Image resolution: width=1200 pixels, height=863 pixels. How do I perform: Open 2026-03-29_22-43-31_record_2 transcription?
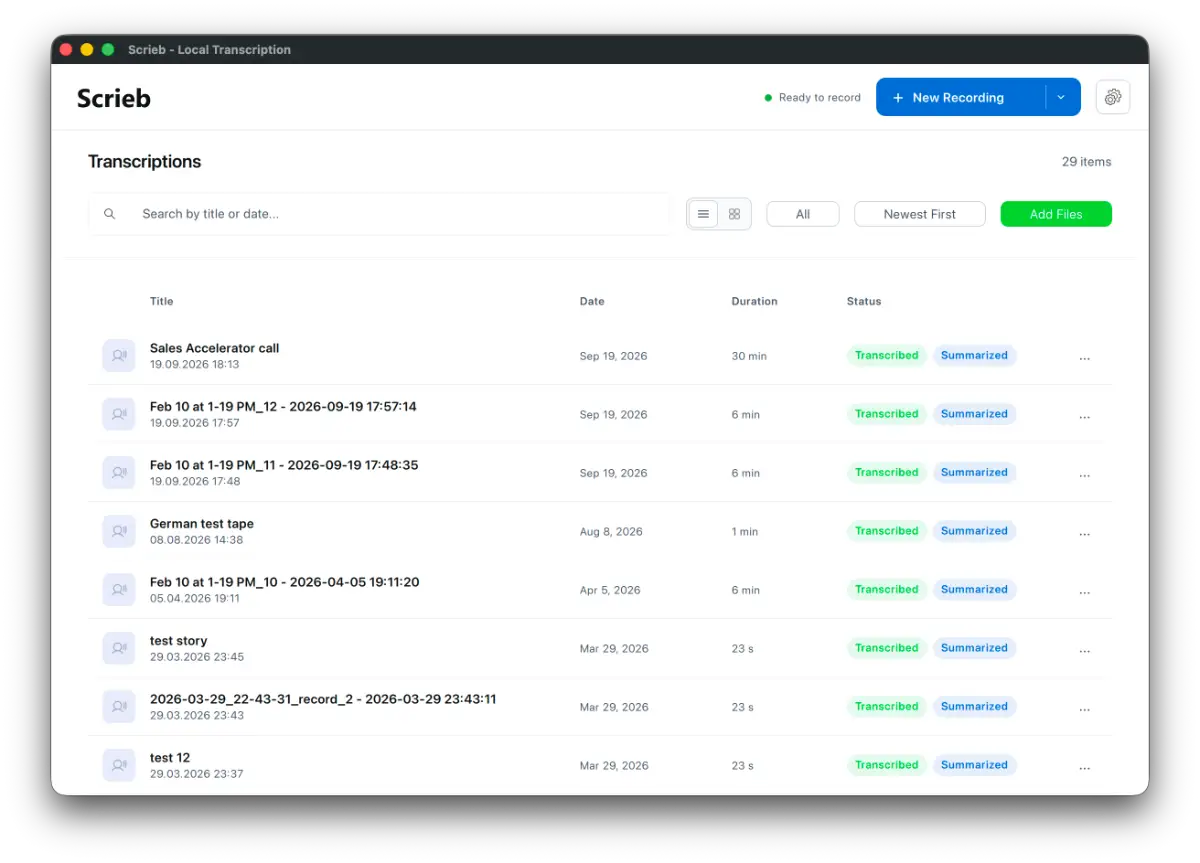pos(323,699)
